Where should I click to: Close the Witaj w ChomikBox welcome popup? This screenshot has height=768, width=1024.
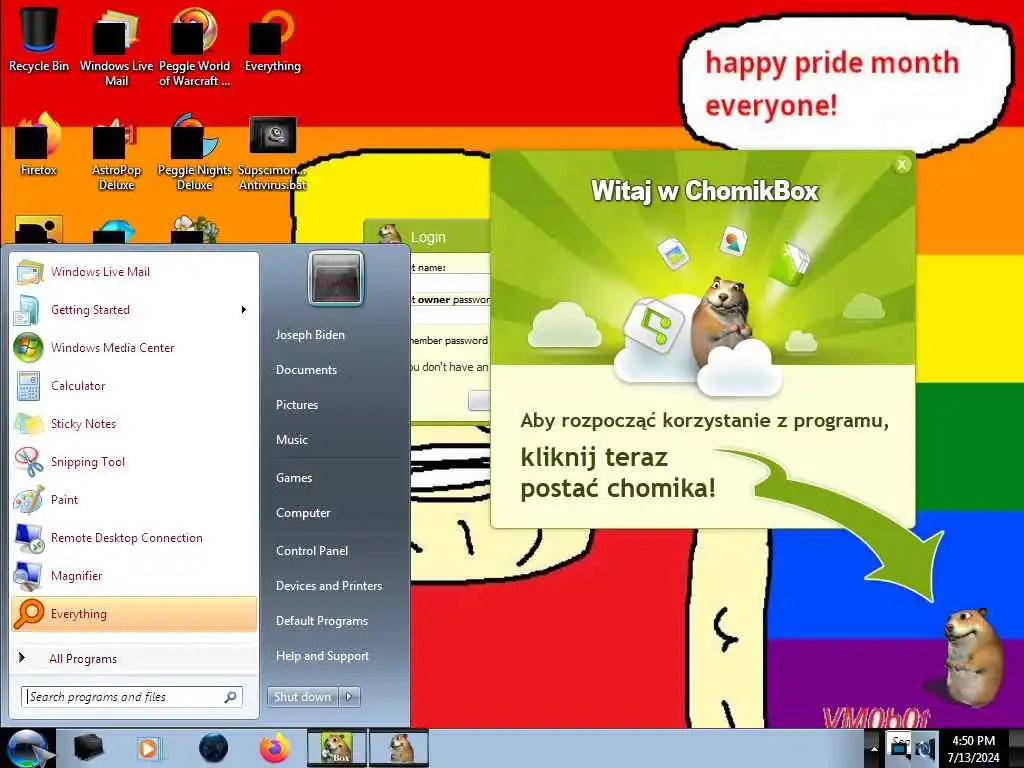(x=902, y=165)
